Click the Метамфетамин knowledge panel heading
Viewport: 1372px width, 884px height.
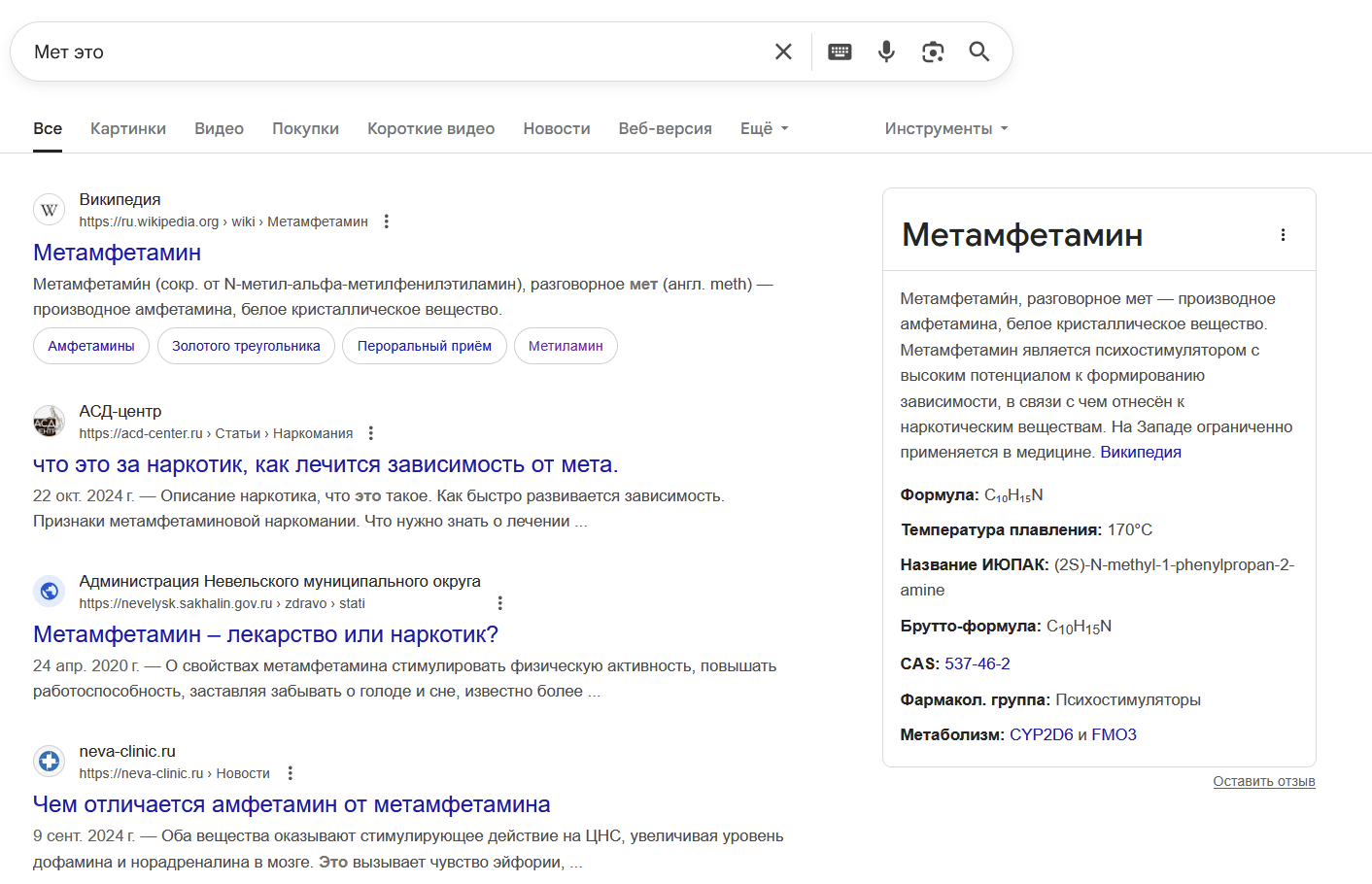point(1022,235)
